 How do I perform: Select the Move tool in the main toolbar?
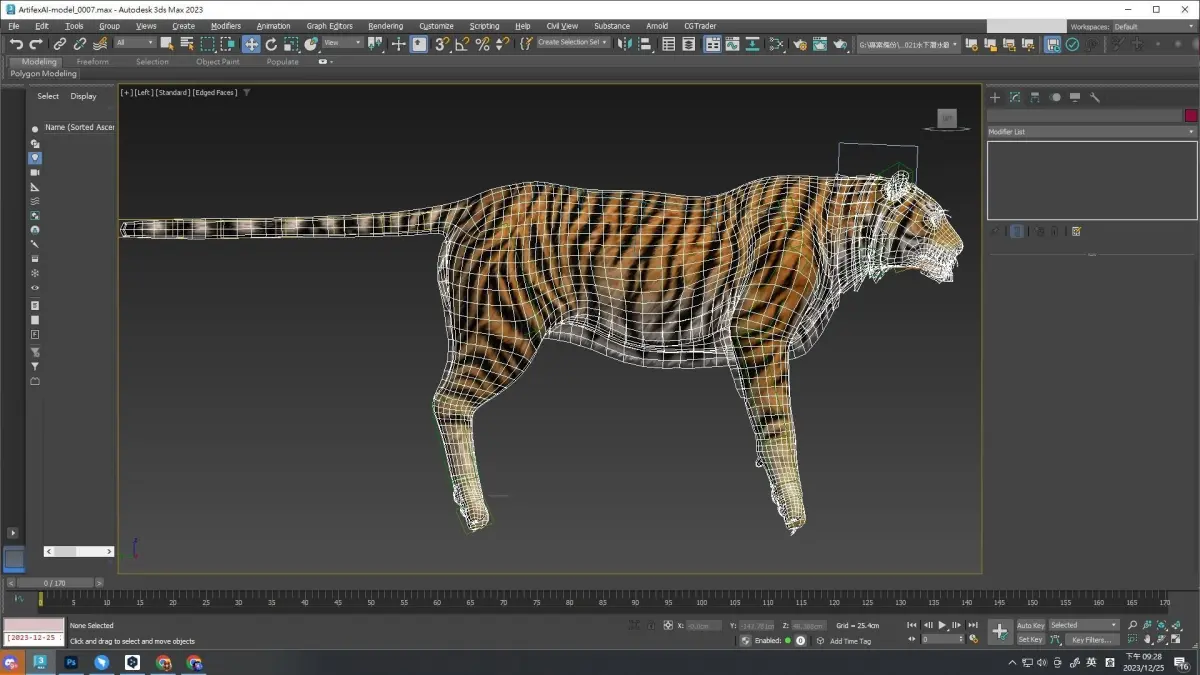[251, 44]
